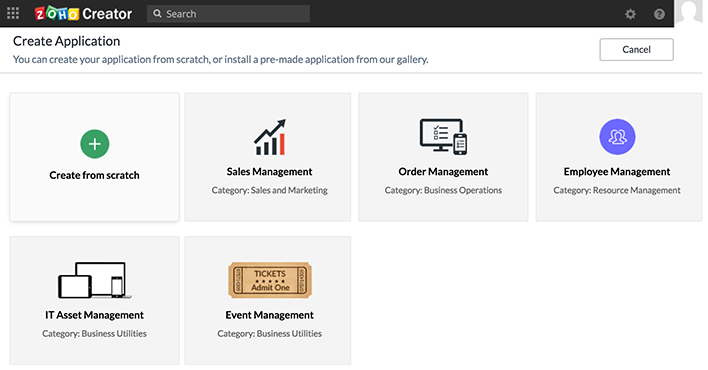Click the Cancel button
The width and height of the screenshot is (708, 370).
pos(636,50)
